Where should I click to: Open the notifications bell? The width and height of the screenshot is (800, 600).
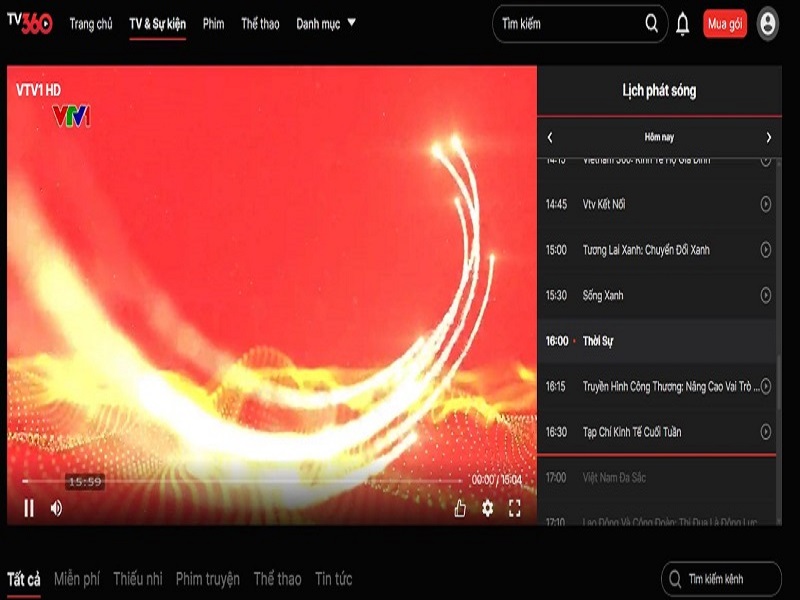point(682,24)
